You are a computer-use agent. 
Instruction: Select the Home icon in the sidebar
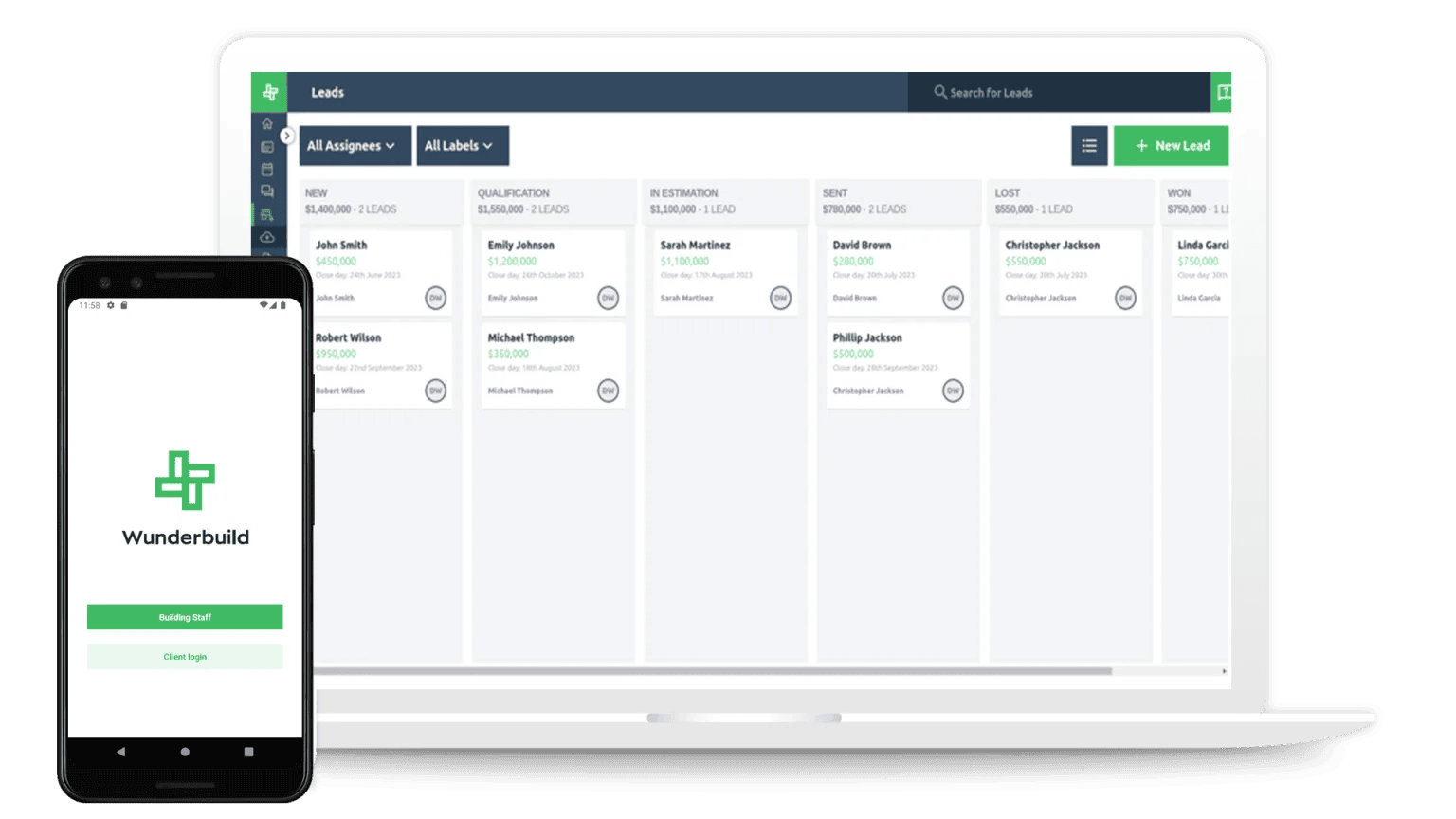pyautogui.click(x=267, y=124)
